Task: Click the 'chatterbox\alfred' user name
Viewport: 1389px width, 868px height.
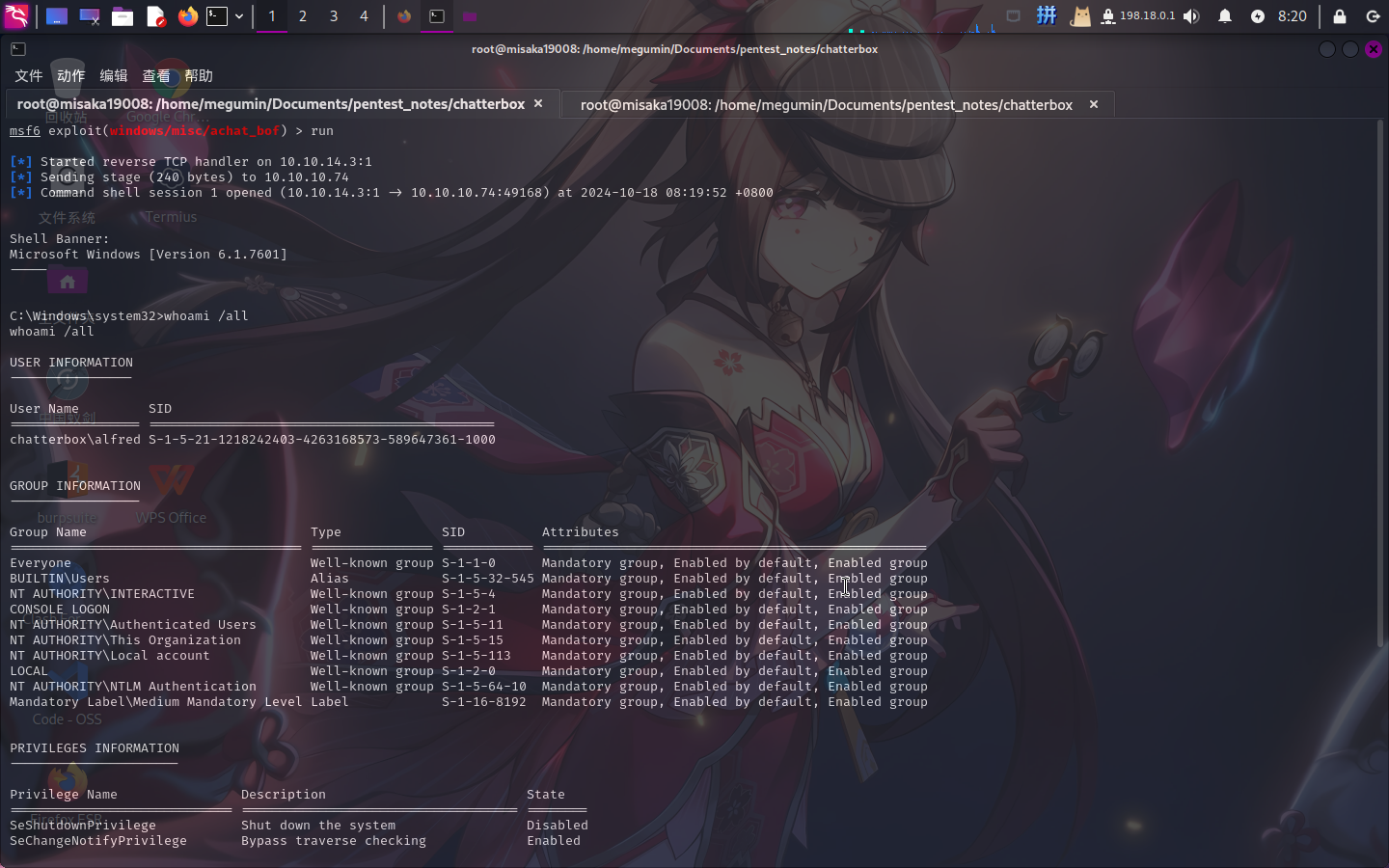Action: point(75,440)
